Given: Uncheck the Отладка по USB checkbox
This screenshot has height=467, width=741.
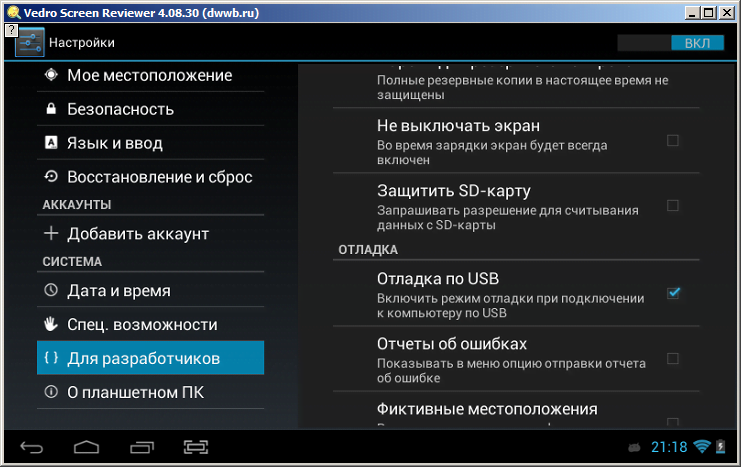Looking at the screenshot, I should (673, 292).
